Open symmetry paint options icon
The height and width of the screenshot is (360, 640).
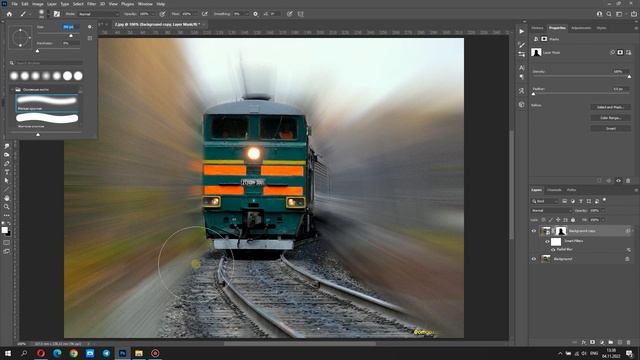tap(301, 14)
